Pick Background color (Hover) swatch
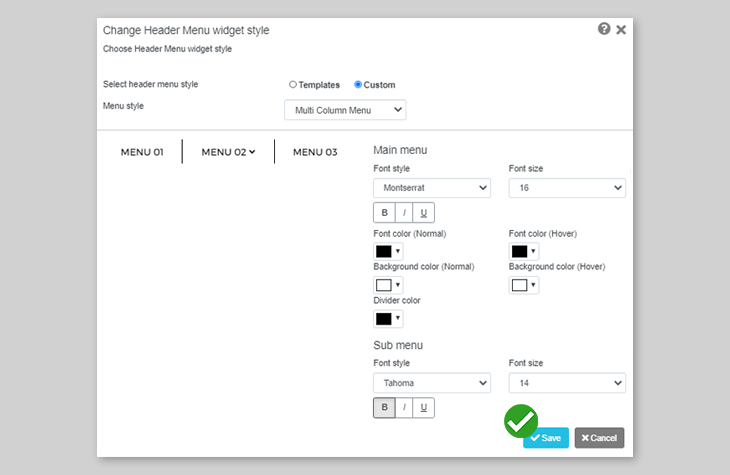 pos(524,285)
